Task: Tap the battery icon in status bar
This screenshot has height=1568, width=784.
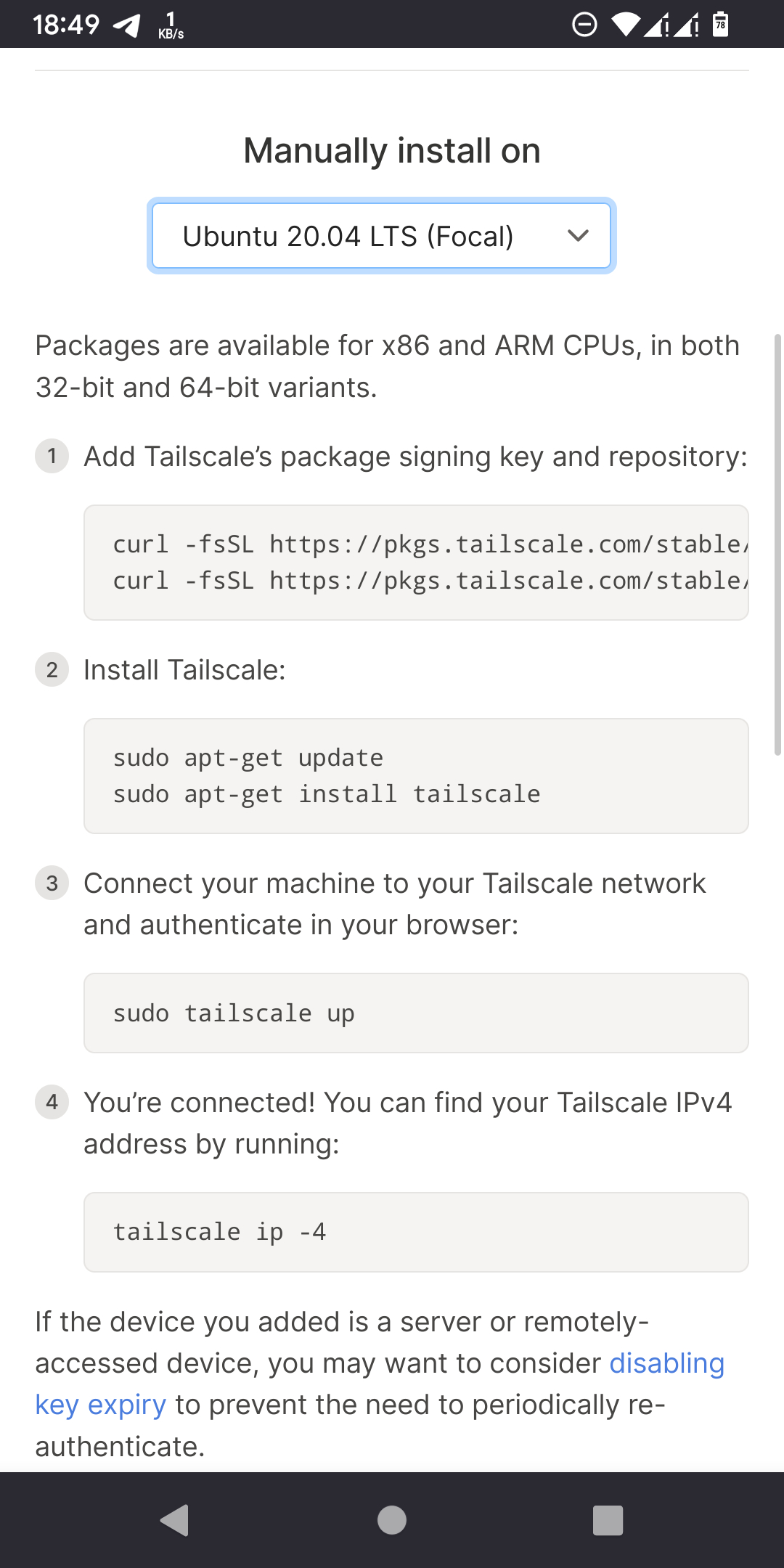Action: tap(720, 24)
